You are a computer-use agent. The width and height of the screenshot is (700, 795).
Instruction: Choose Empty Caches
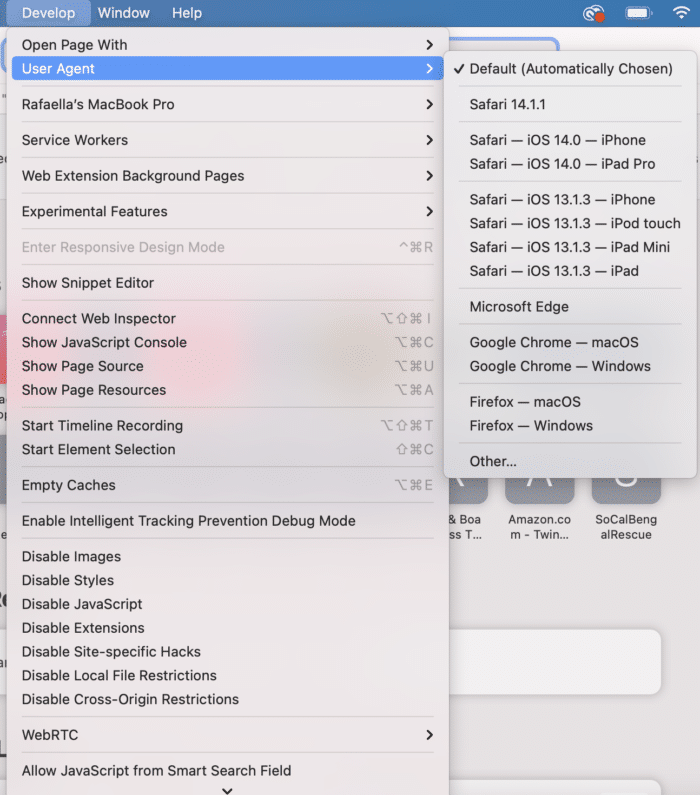click(x=228, y=485)
